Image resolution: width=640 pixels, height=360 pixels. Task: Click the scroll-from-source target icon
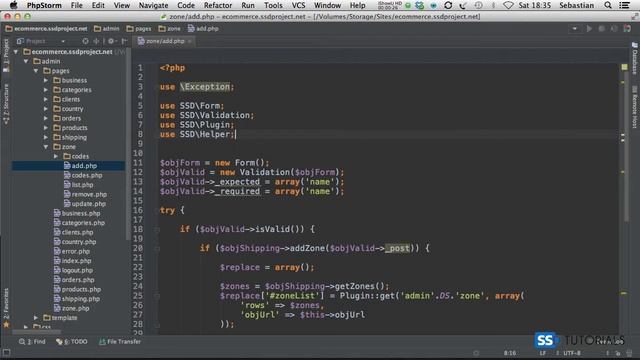coord(85,41)
